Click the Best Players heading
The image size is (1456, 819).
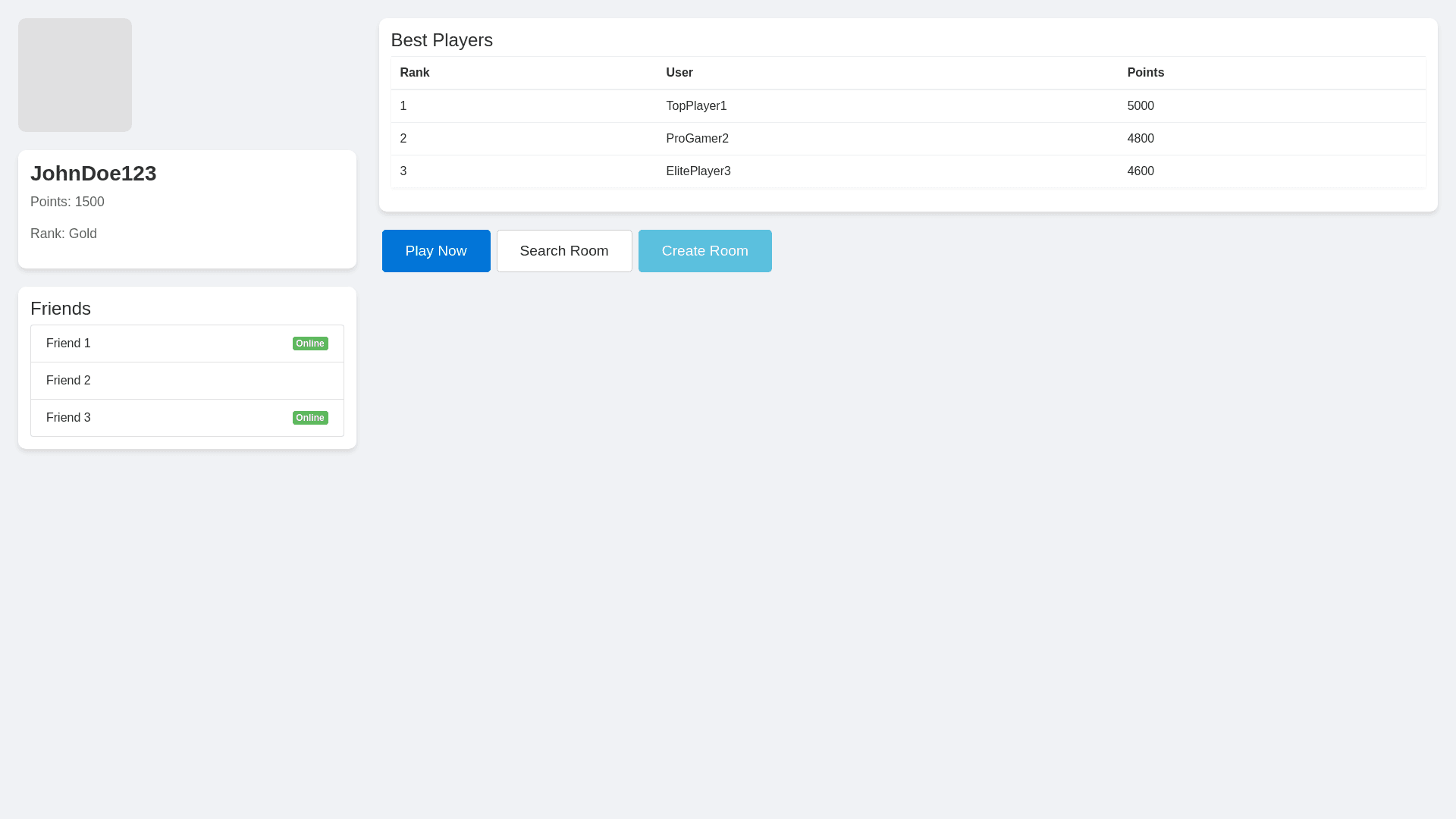pos(441,40)
